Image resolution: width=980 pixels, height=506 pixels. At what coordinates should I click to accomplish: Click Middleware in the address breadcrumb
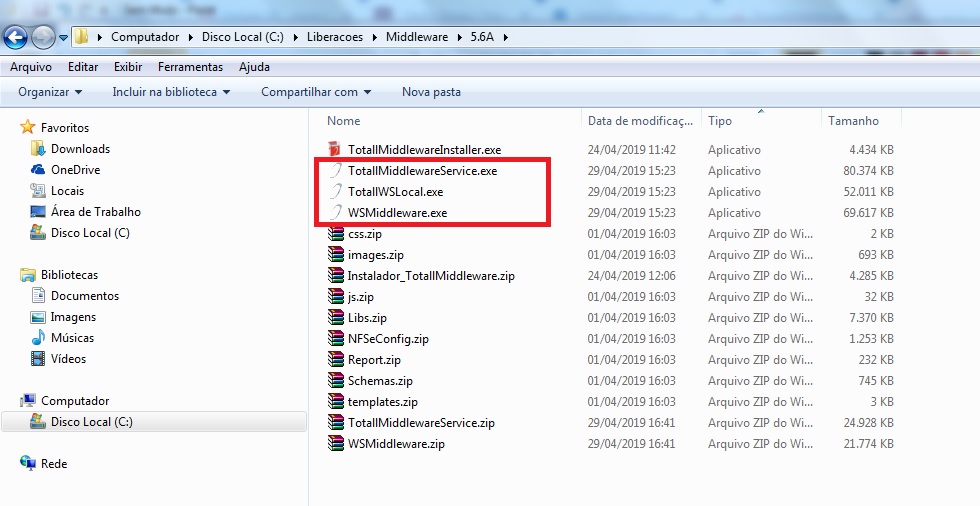click(x=417, y=37)
